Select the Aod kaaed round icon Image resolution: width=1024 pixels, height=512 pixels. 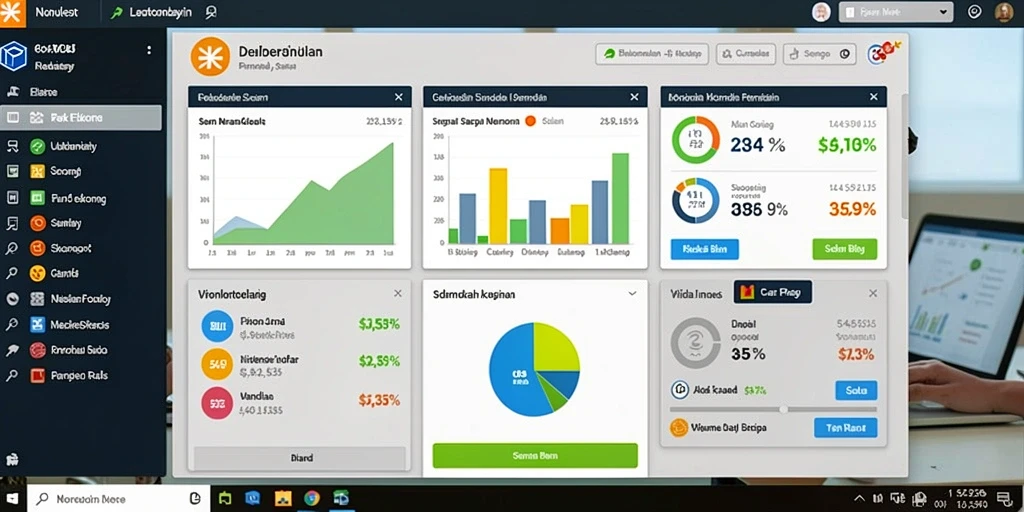(x=680, y=390)
